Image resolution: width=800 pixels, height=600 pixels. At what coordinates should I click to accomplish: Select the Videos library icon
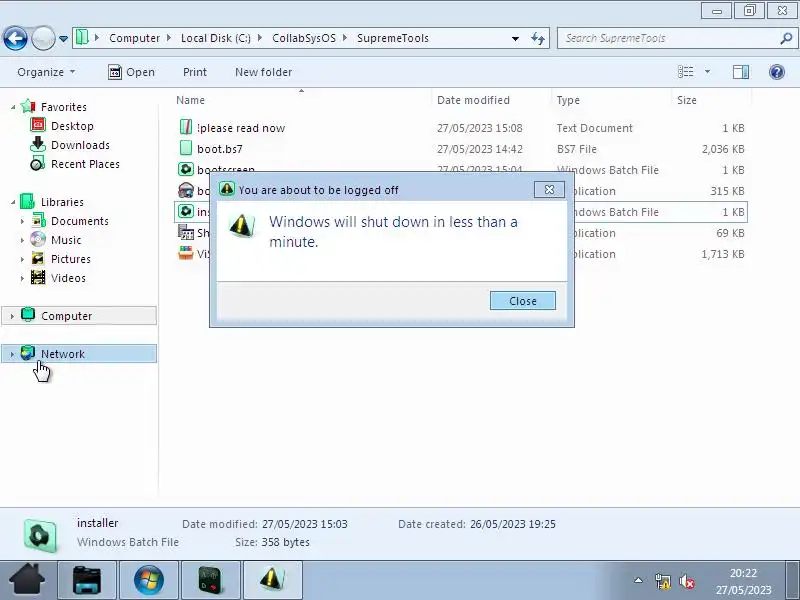pos(38,277)
